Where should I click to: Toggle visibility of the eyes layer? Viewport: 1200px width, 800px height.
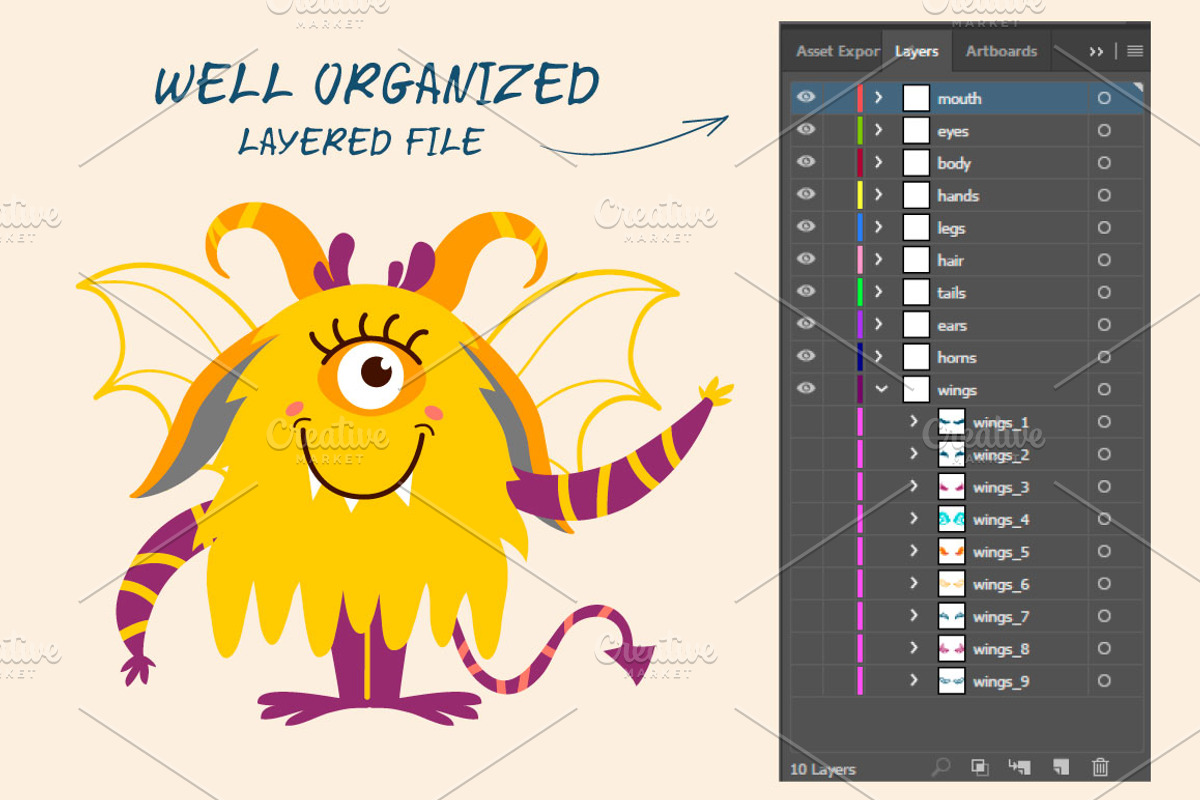coord(806,130)
